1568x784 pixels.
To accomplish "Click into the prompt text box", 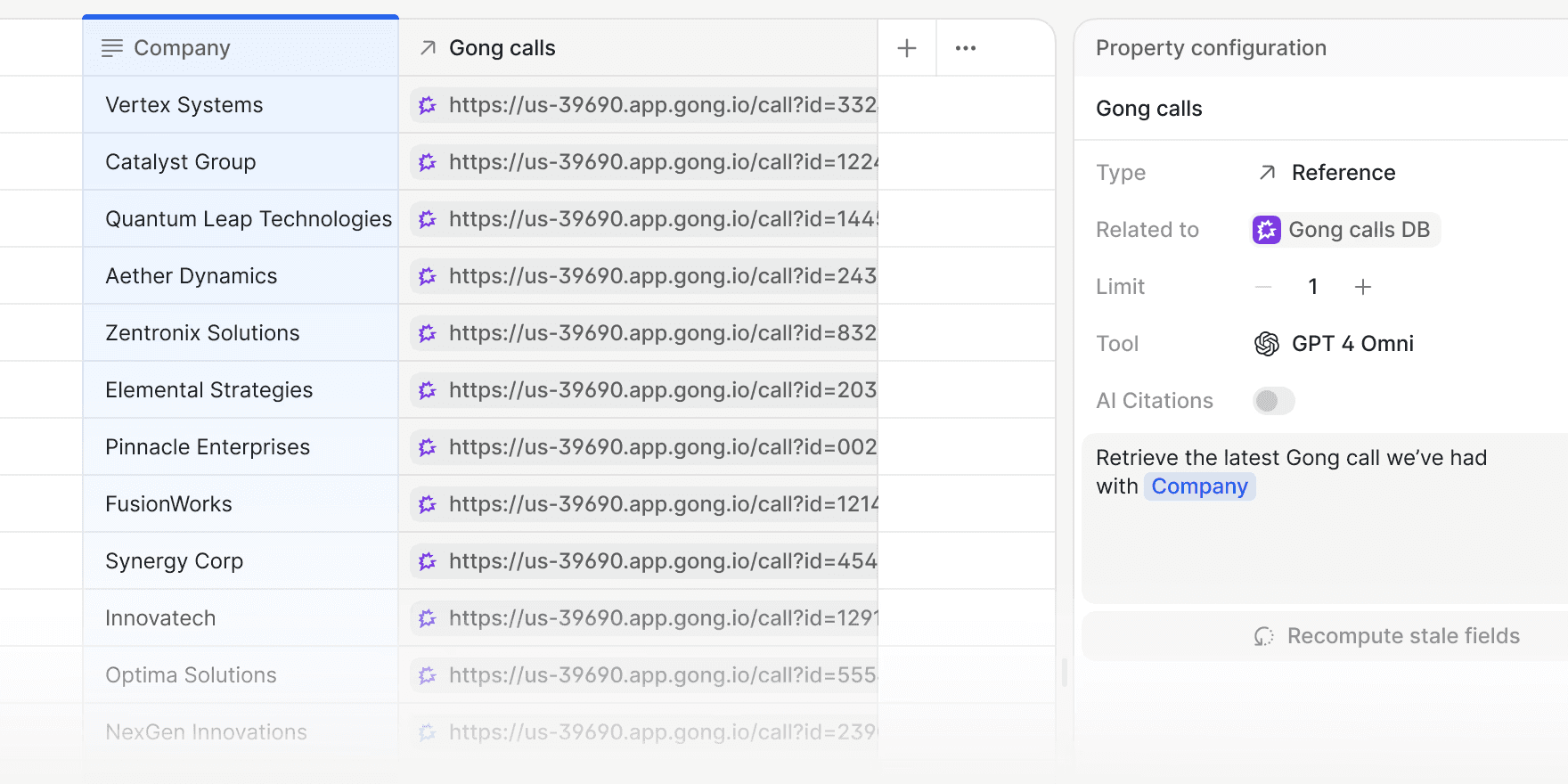I will pyautogui.click(x=1325, y=519).
